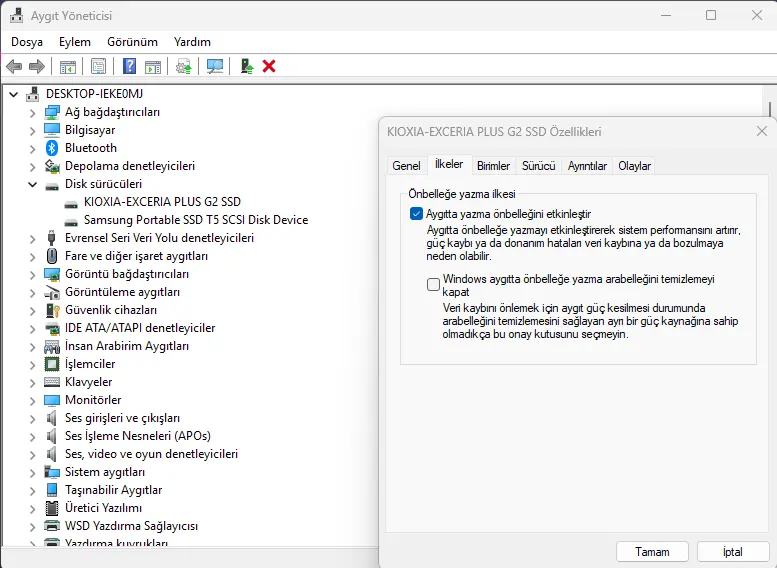The image size is (777, 568).
Task: Click the WSD Yazdırma Sağlayıcısı printer icon
Action: point(52,526)
